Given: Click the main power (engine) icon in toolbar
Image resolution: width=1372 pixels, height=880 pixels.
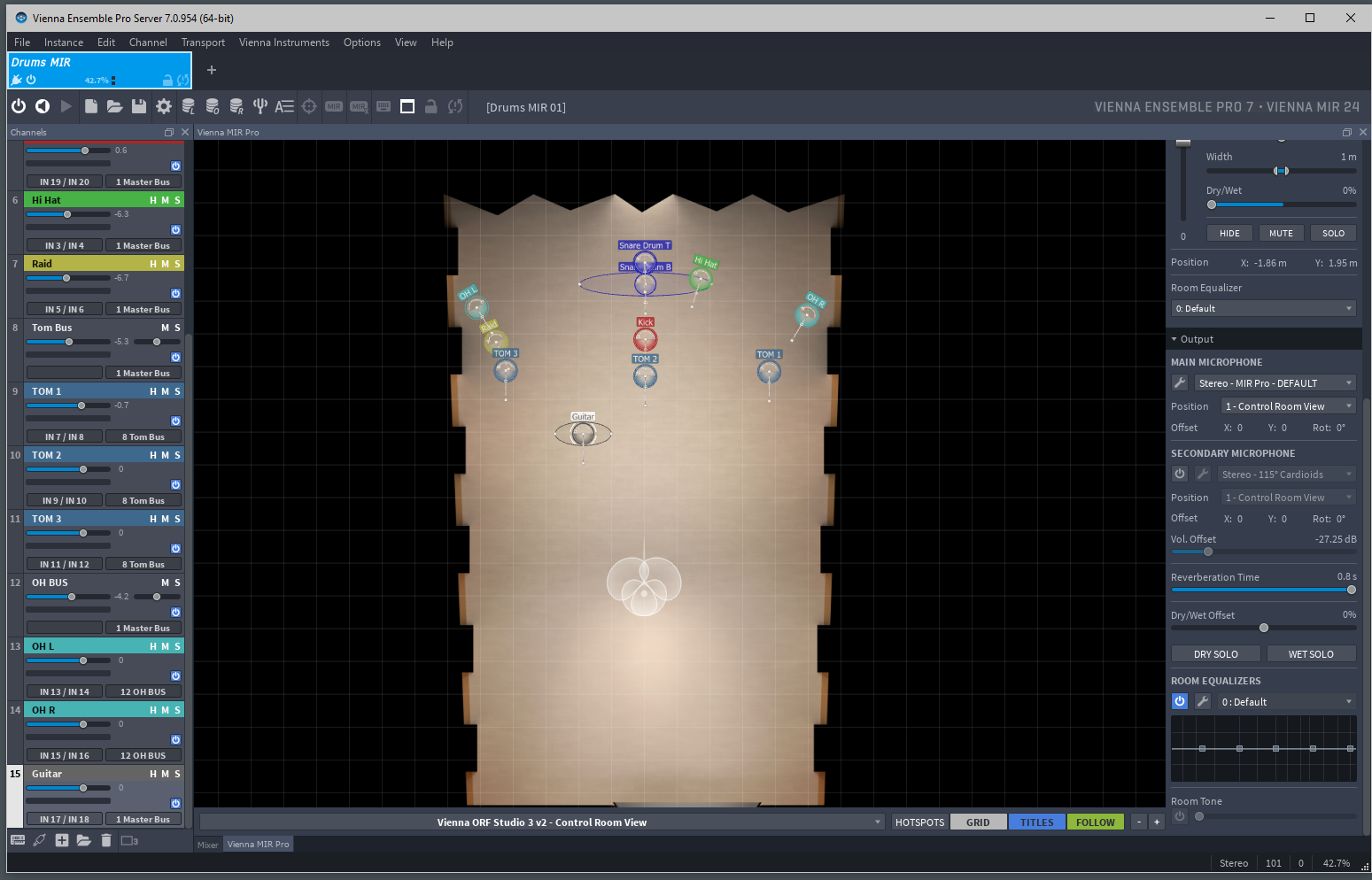Looking at the screenshot, I should (19, 106).
